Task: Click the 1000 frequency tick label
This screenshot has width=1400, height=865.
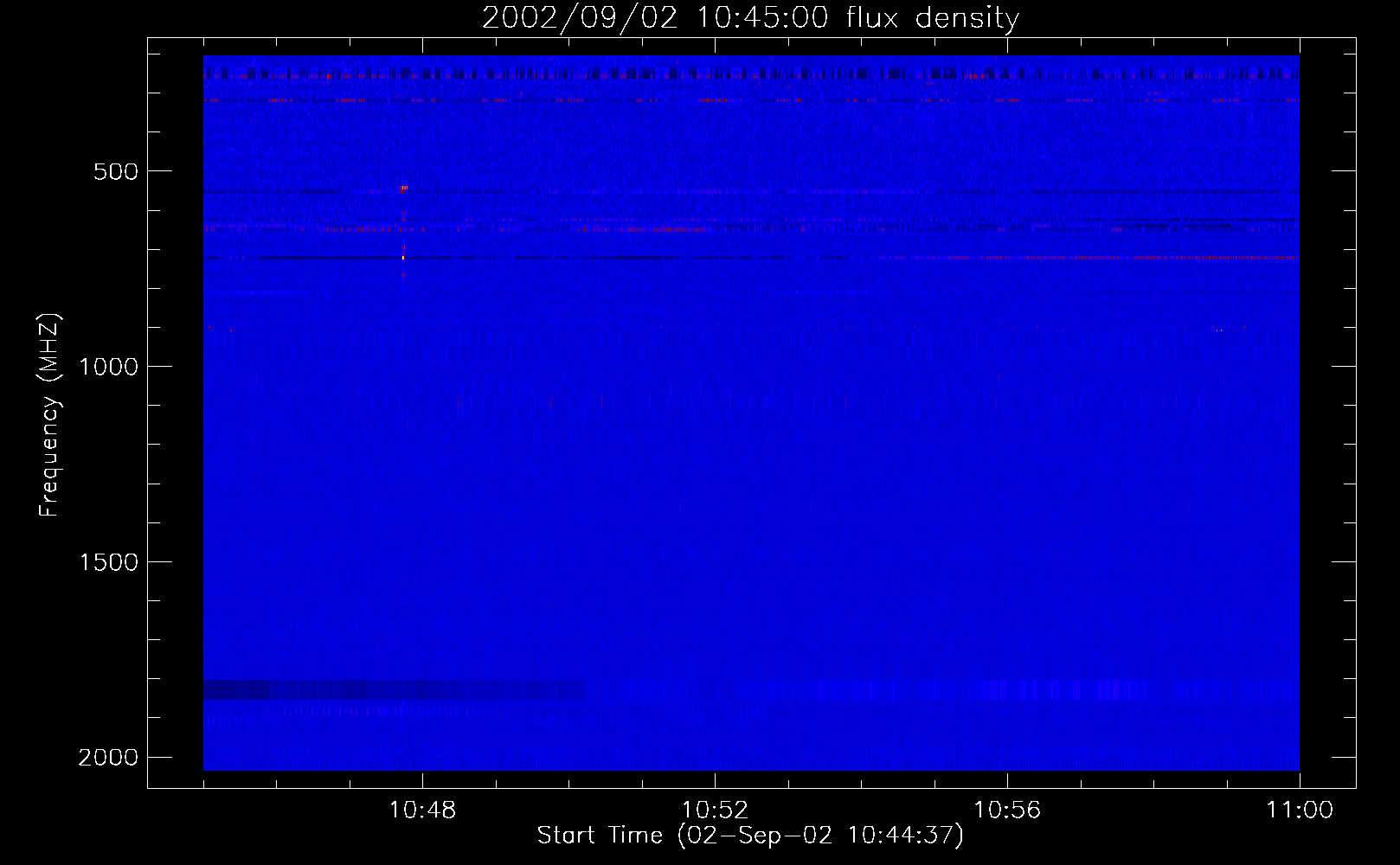Action: click(108, 367)
